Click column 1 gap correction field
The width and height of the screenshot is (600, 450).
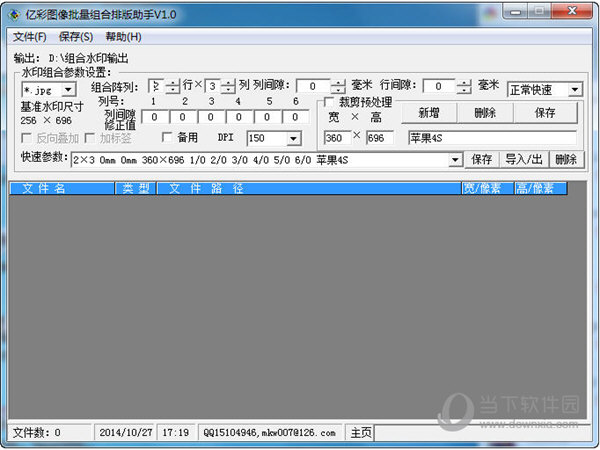(x=155, y=117)
